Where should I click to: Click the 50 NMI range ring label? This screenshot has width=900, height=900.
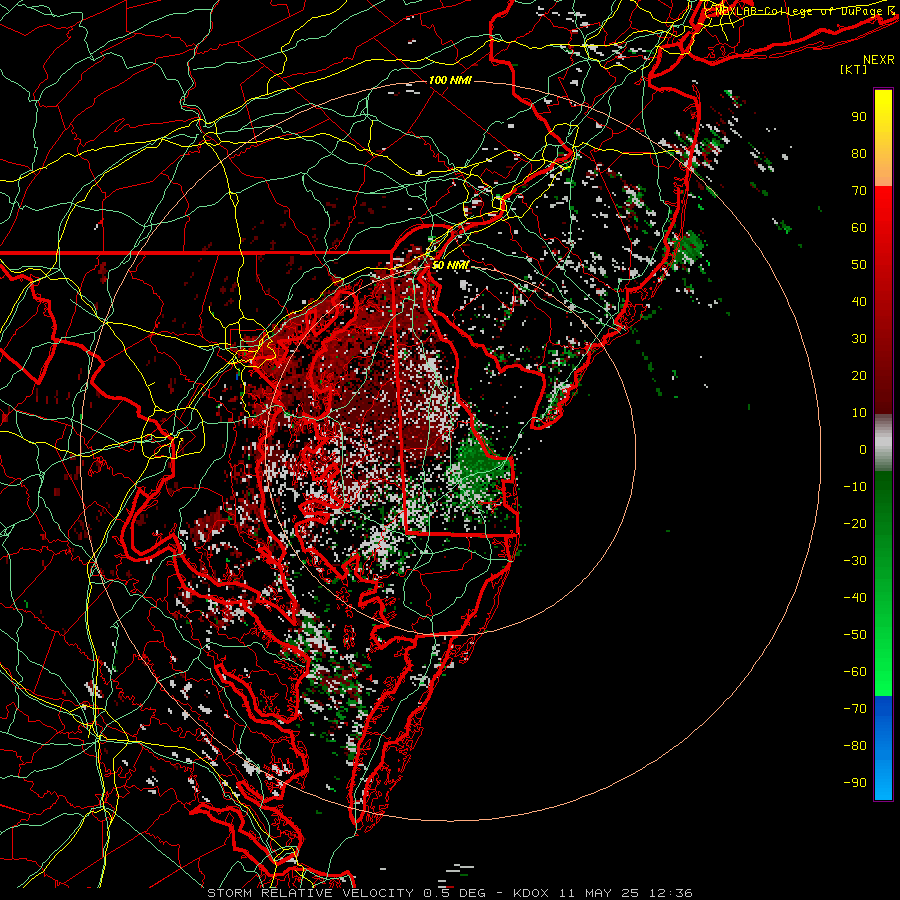tap(451, 265)
